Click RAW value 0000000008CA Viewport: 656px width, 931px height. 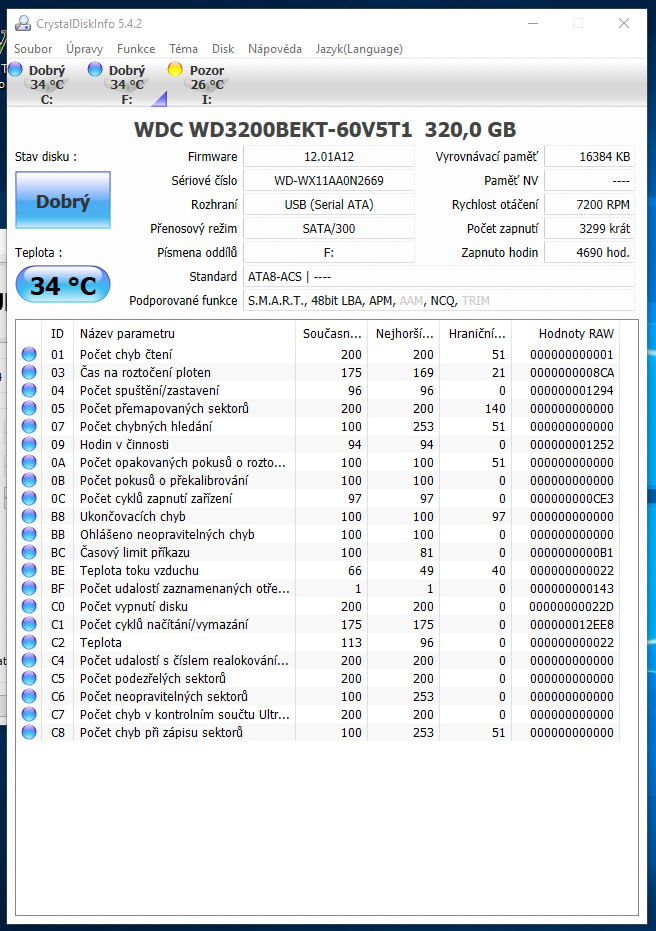click(572, 372)
